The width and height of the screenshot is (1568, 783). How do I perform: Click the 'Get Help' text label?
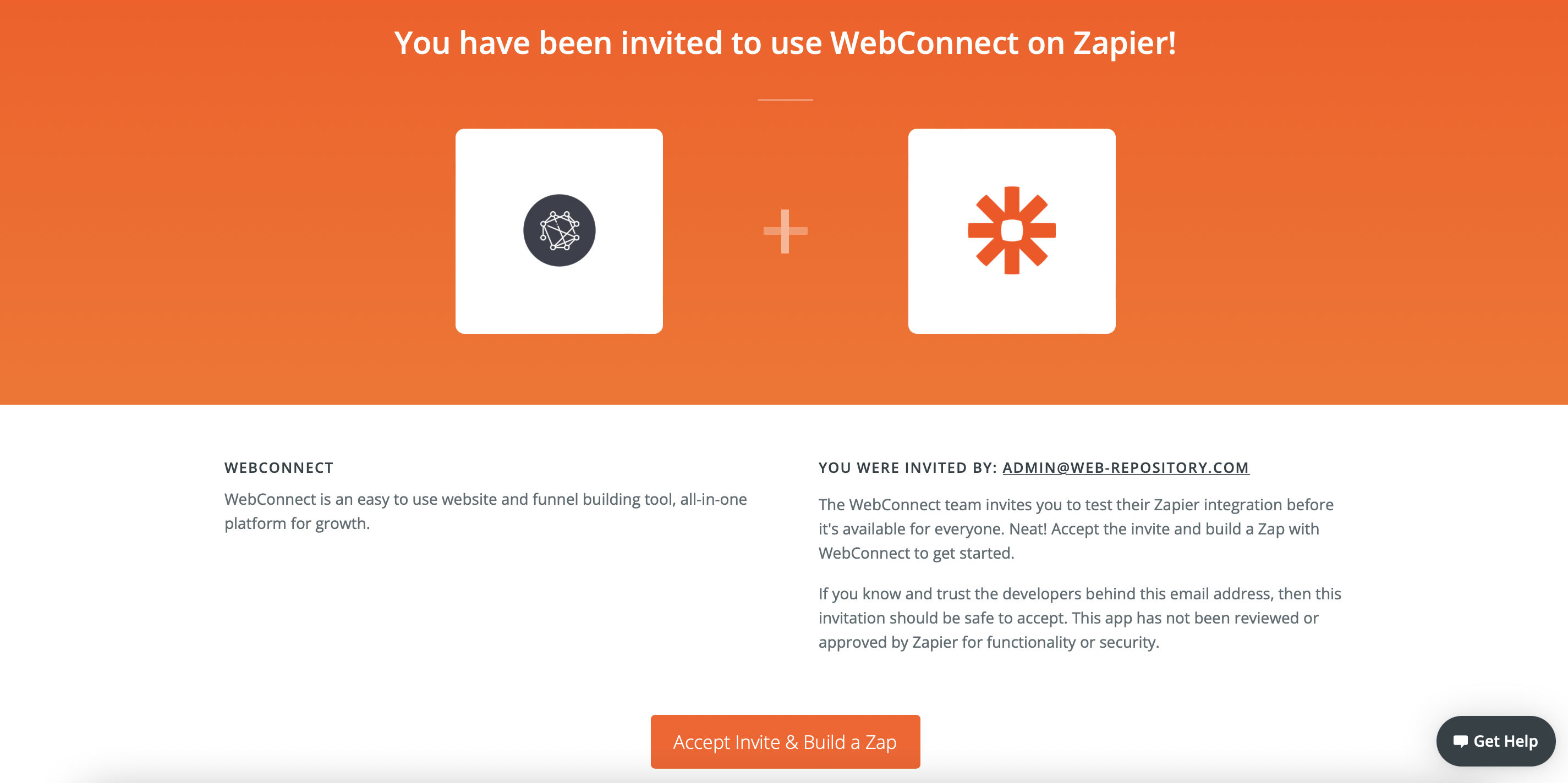point(1505,741)
